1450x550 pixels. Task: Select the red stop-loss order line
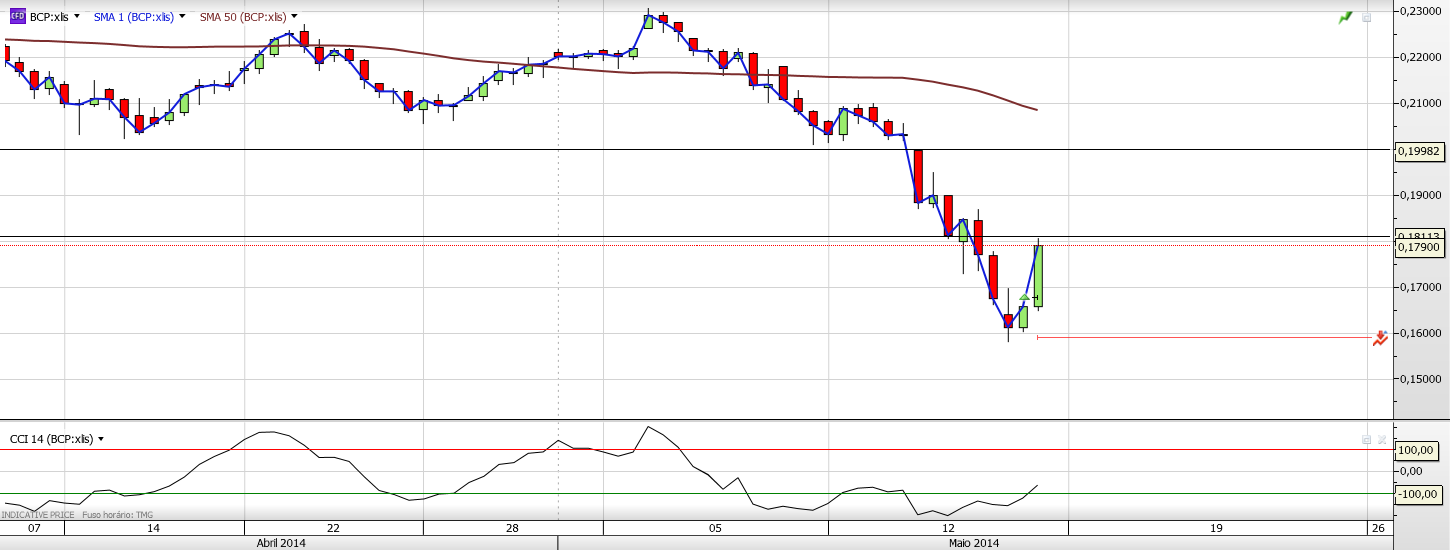[x=1200, y=338]
